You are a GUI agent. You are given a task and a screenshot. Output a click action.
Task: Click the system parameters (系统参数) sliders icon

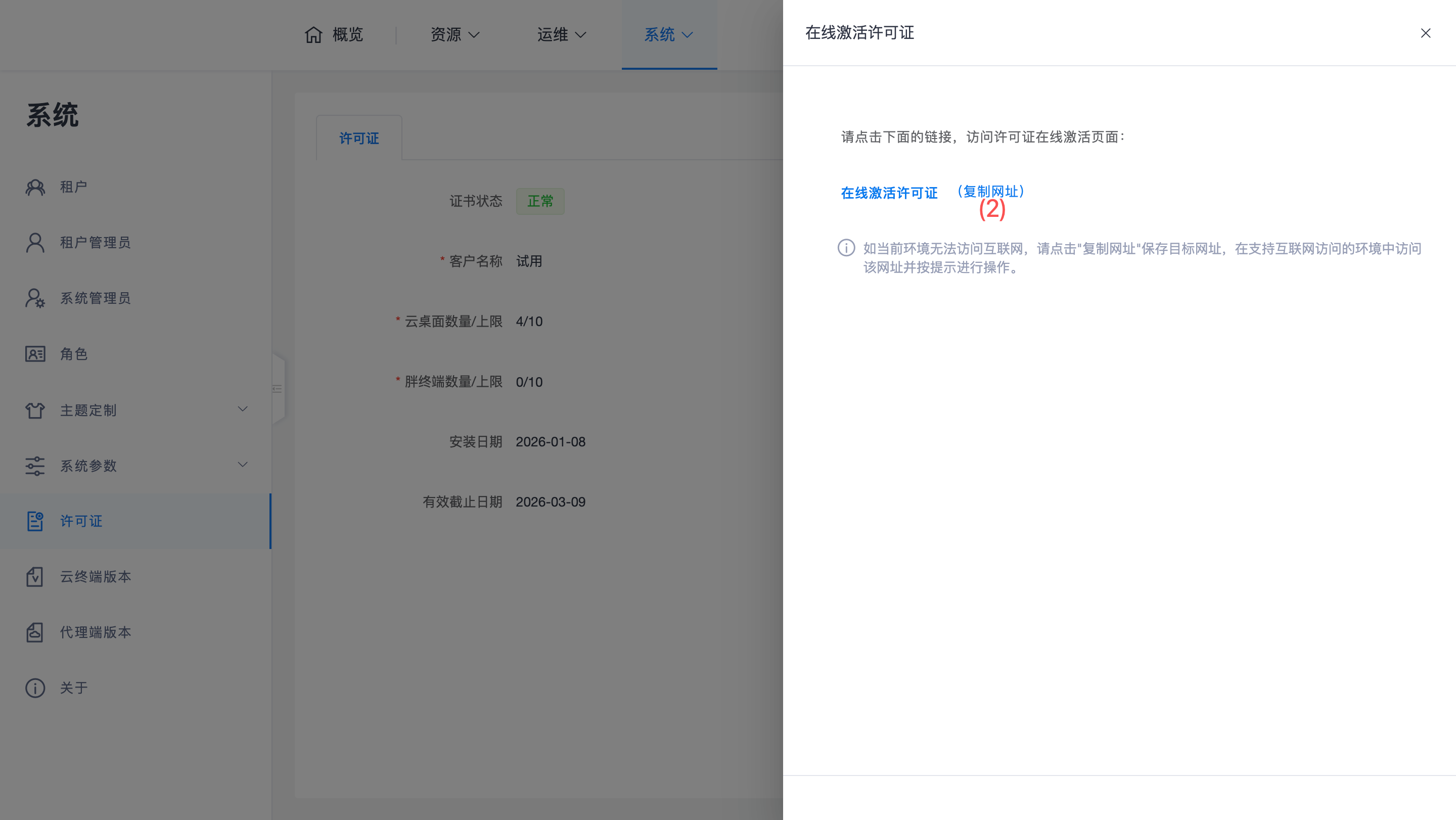pyautogui.click(x=35, y=466)
